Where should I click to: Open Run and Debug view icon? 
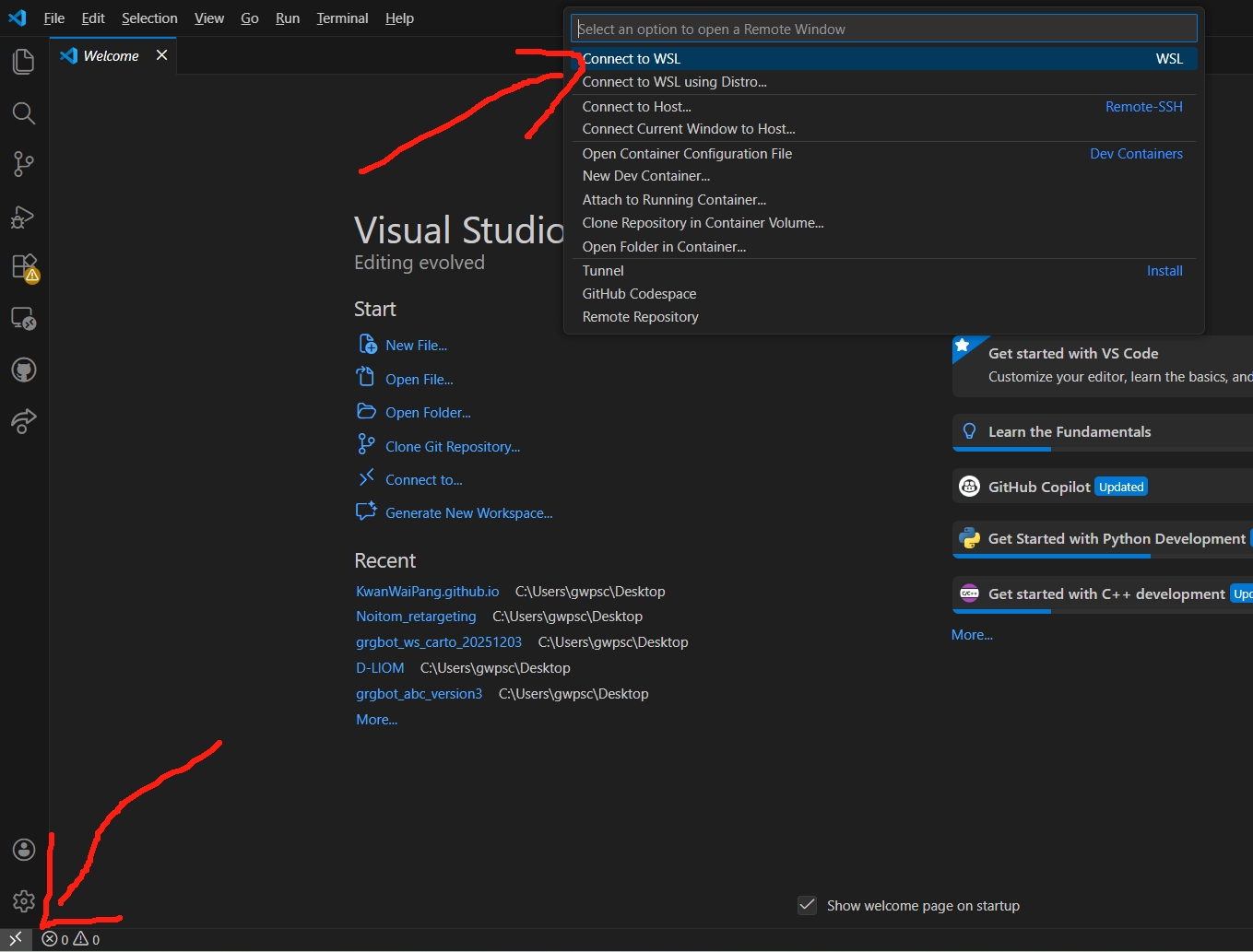24,217
